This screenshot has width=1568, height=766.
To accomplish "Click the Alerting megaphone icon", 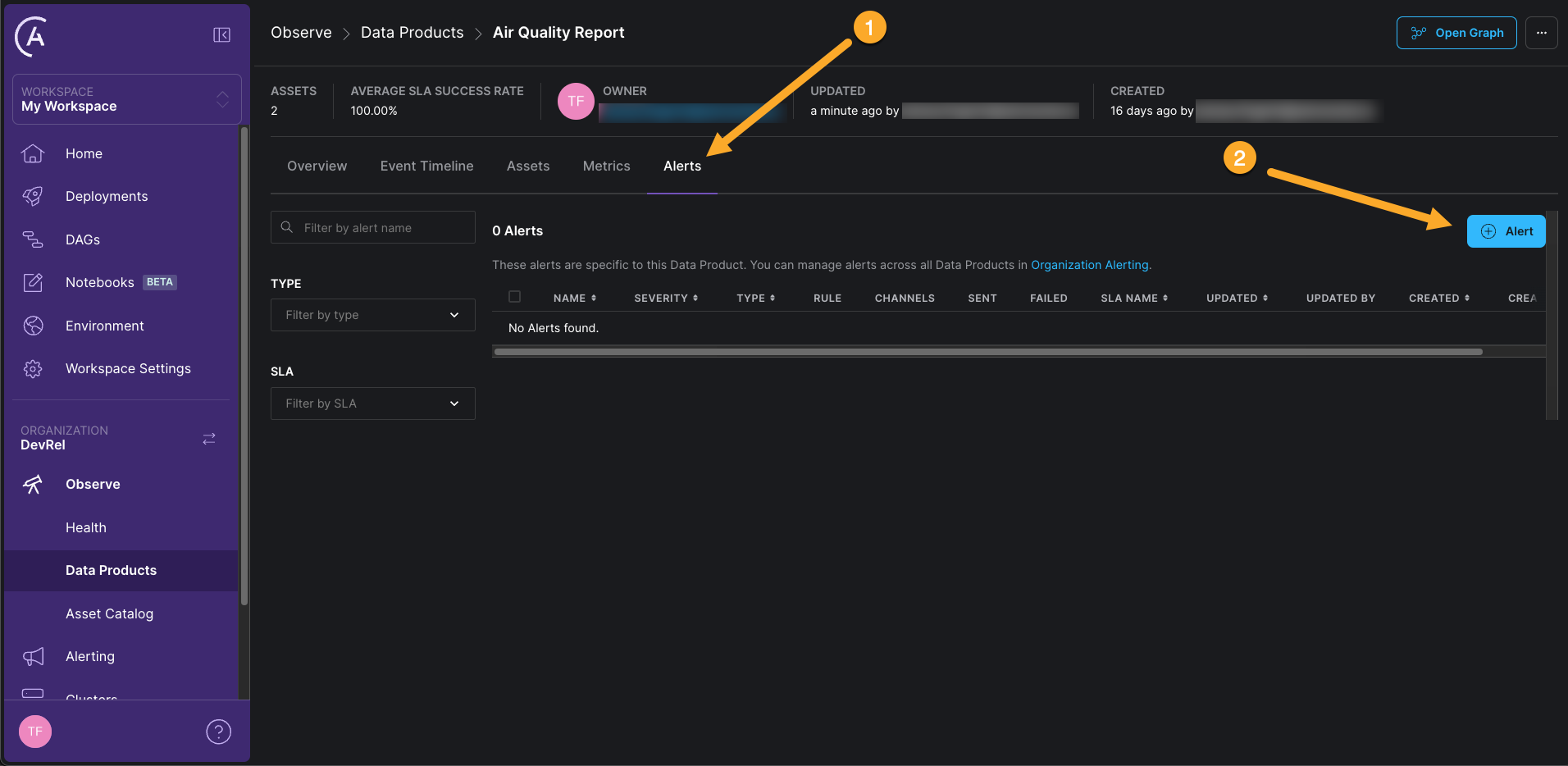I will (x=33, y=656).
